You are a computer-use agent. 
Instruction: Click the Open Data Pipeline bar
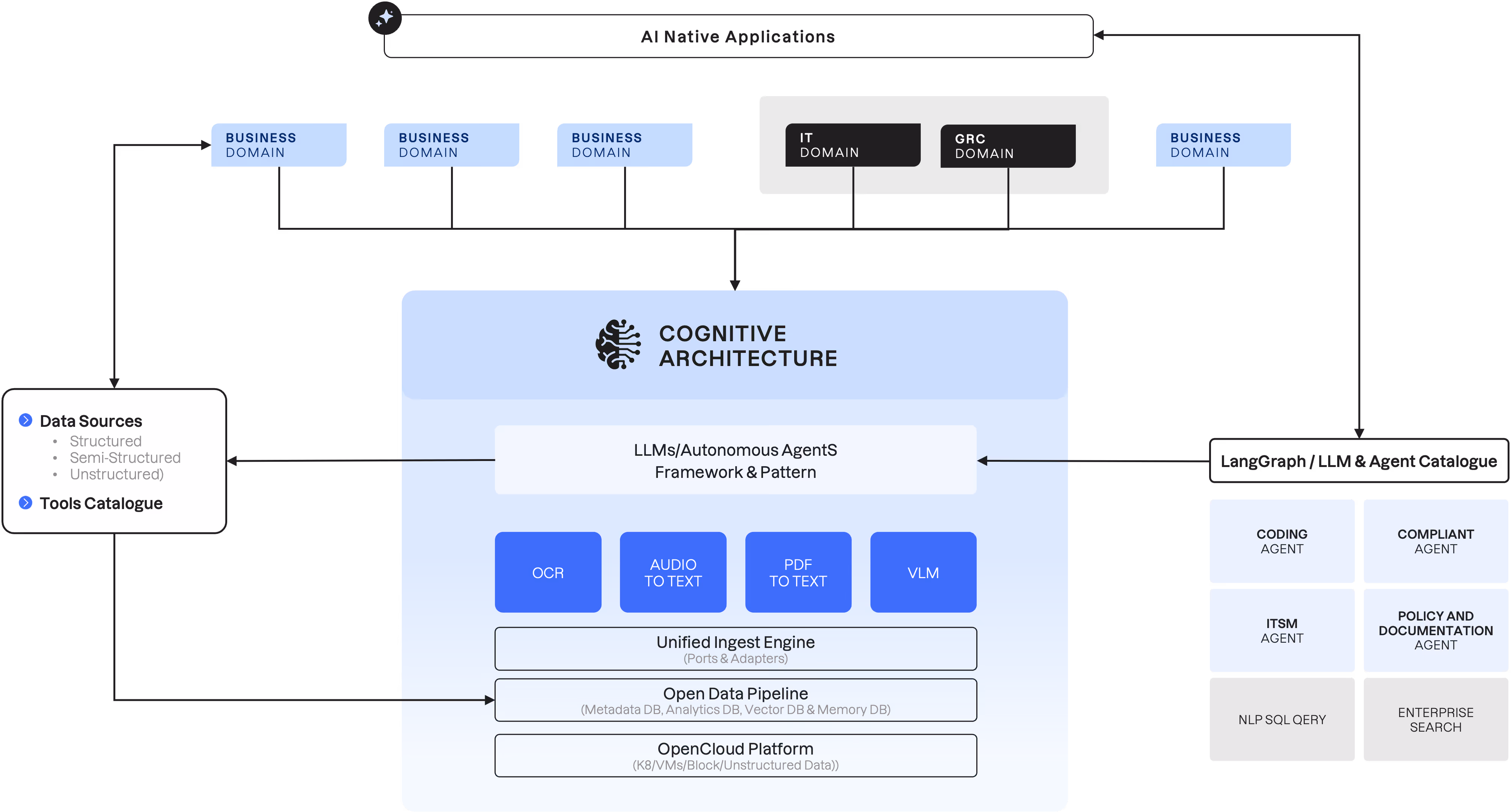(x=735, y=700)
